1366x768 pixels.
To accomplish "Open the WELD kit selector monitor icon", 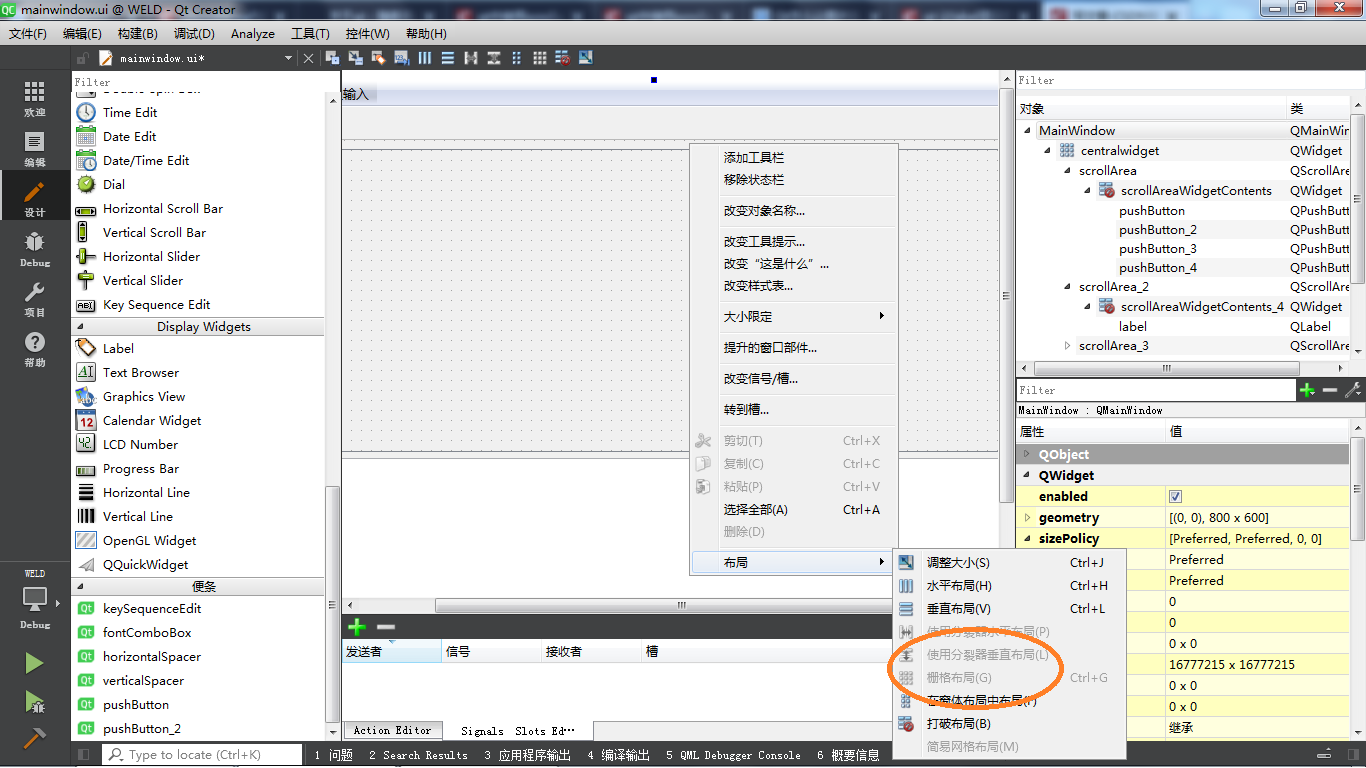I will 35,599.
